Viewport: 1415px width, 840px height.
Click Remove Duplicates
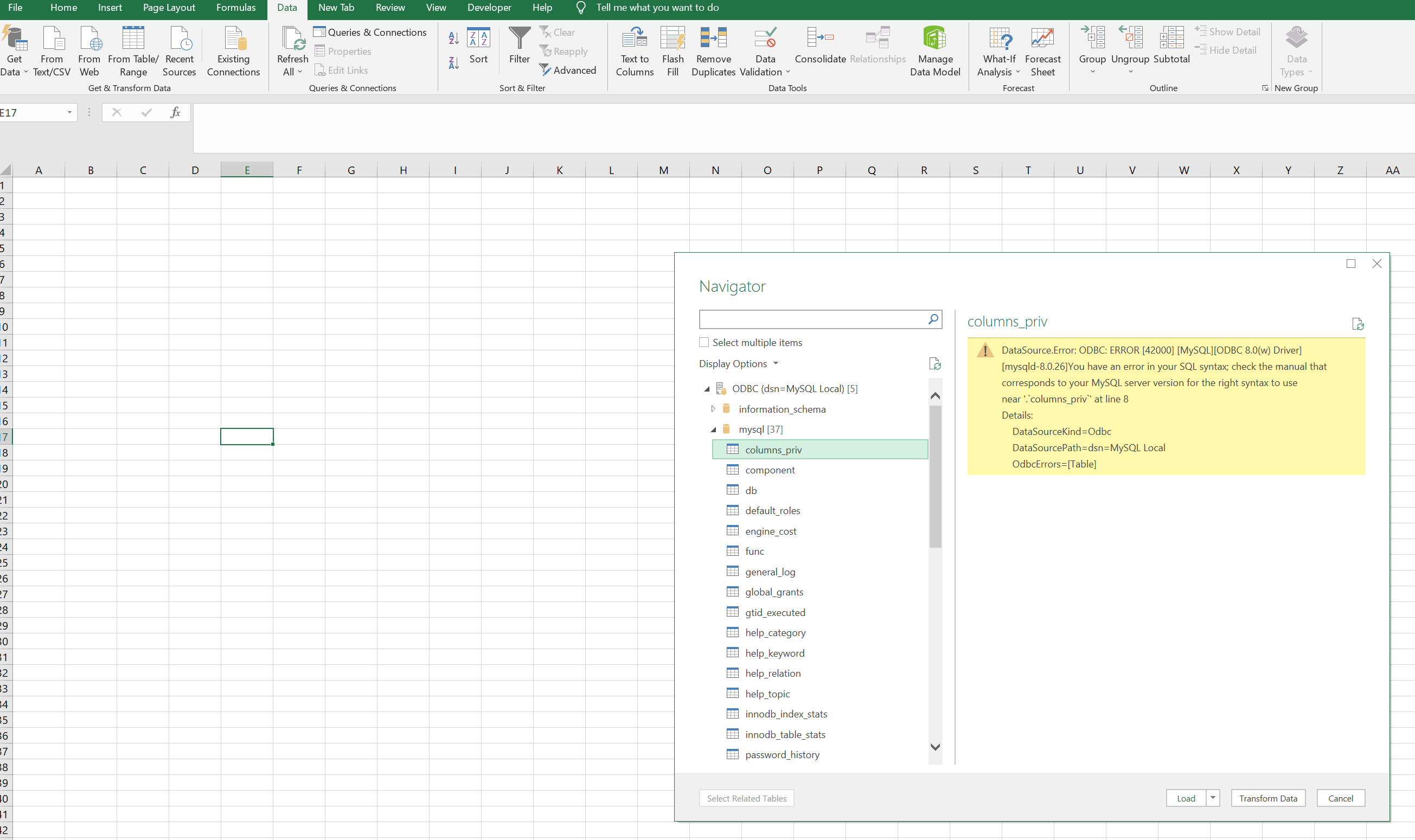[x=713, y=51]
